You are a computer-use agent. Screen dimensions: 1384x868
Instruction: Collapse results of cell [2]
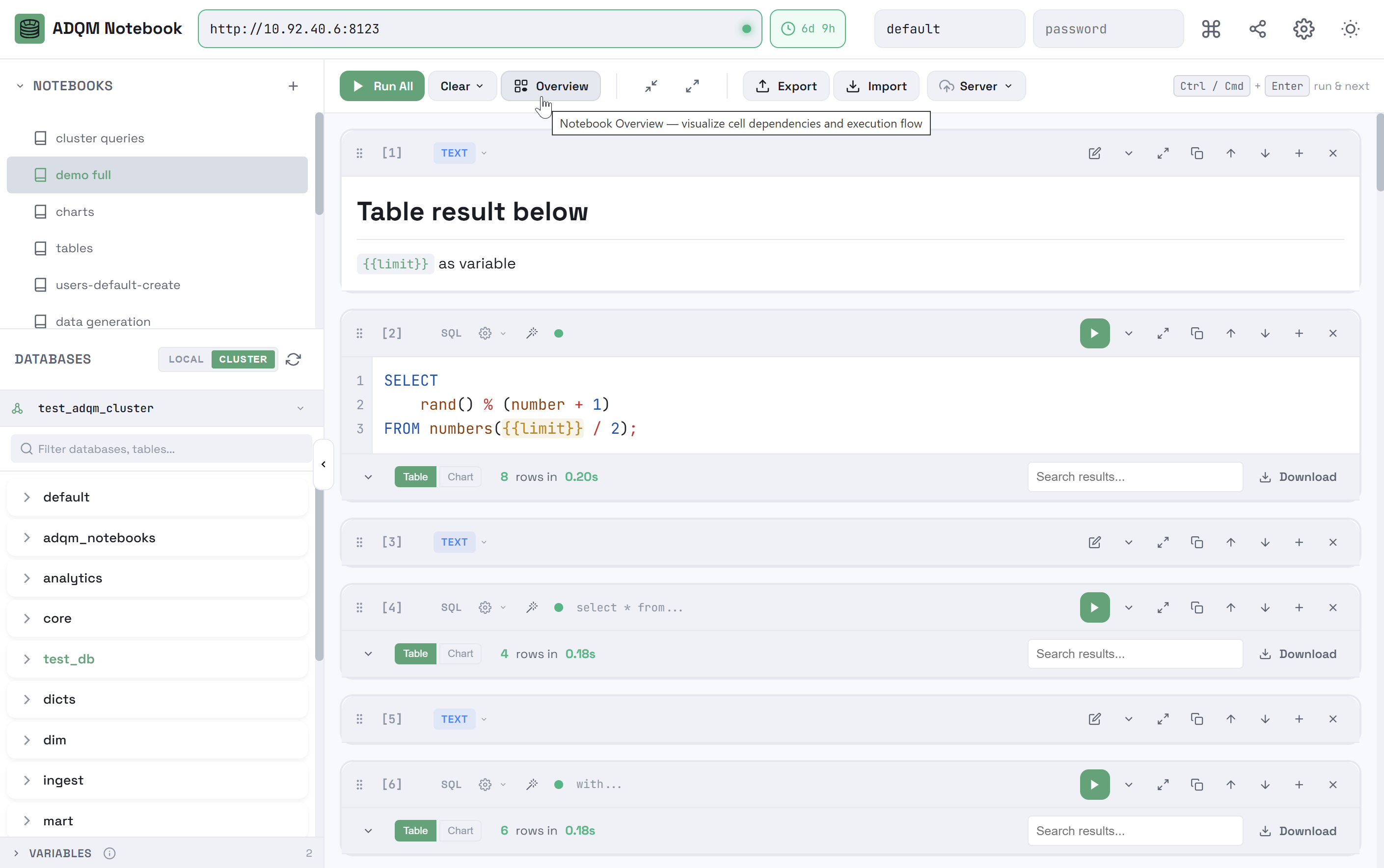click(x=368, y=477)
